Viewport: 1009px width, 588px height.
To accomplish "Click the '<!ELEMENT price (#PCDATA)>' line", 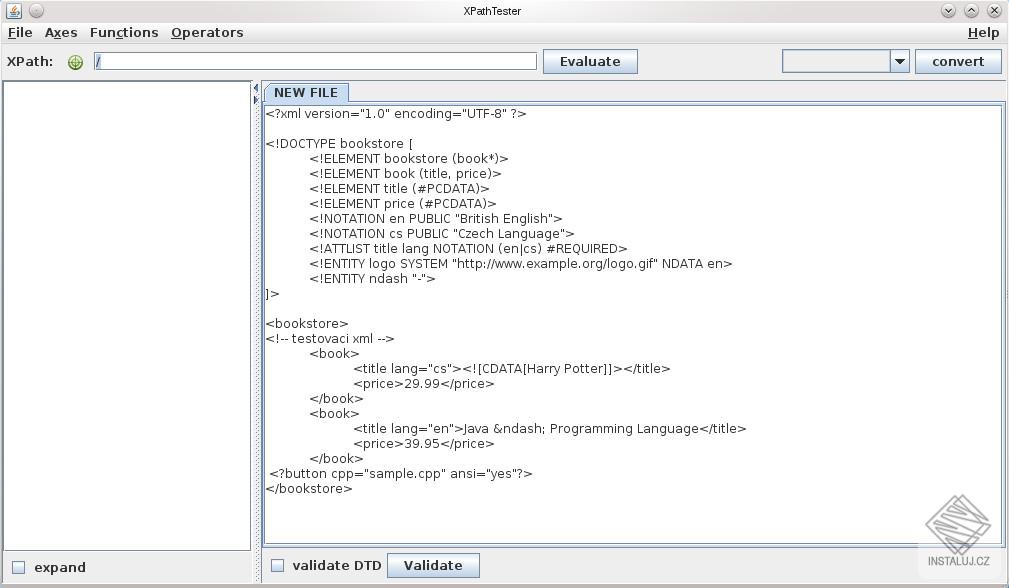I will tap(402, 204).
